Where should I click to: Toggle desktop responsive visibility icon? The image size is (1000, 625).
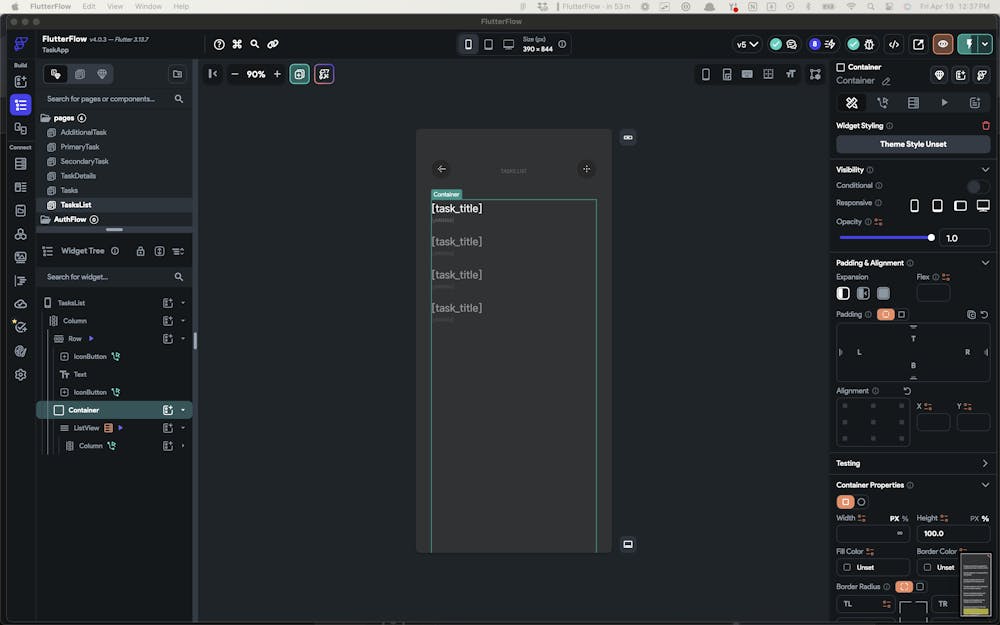983,205
